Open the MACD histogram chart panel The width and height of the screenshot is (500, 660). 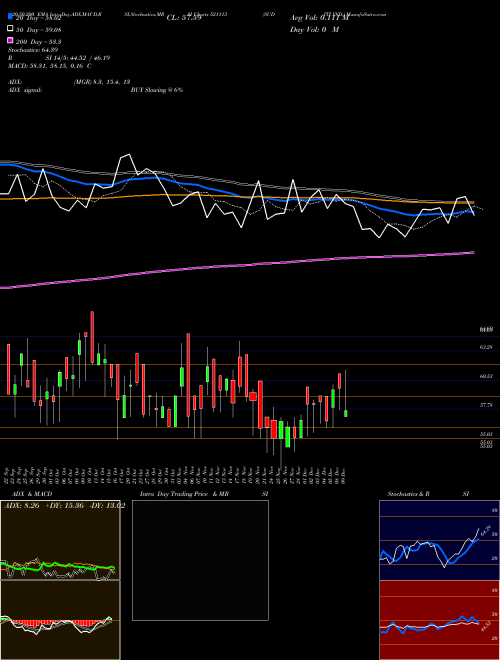tap(60, 620)
